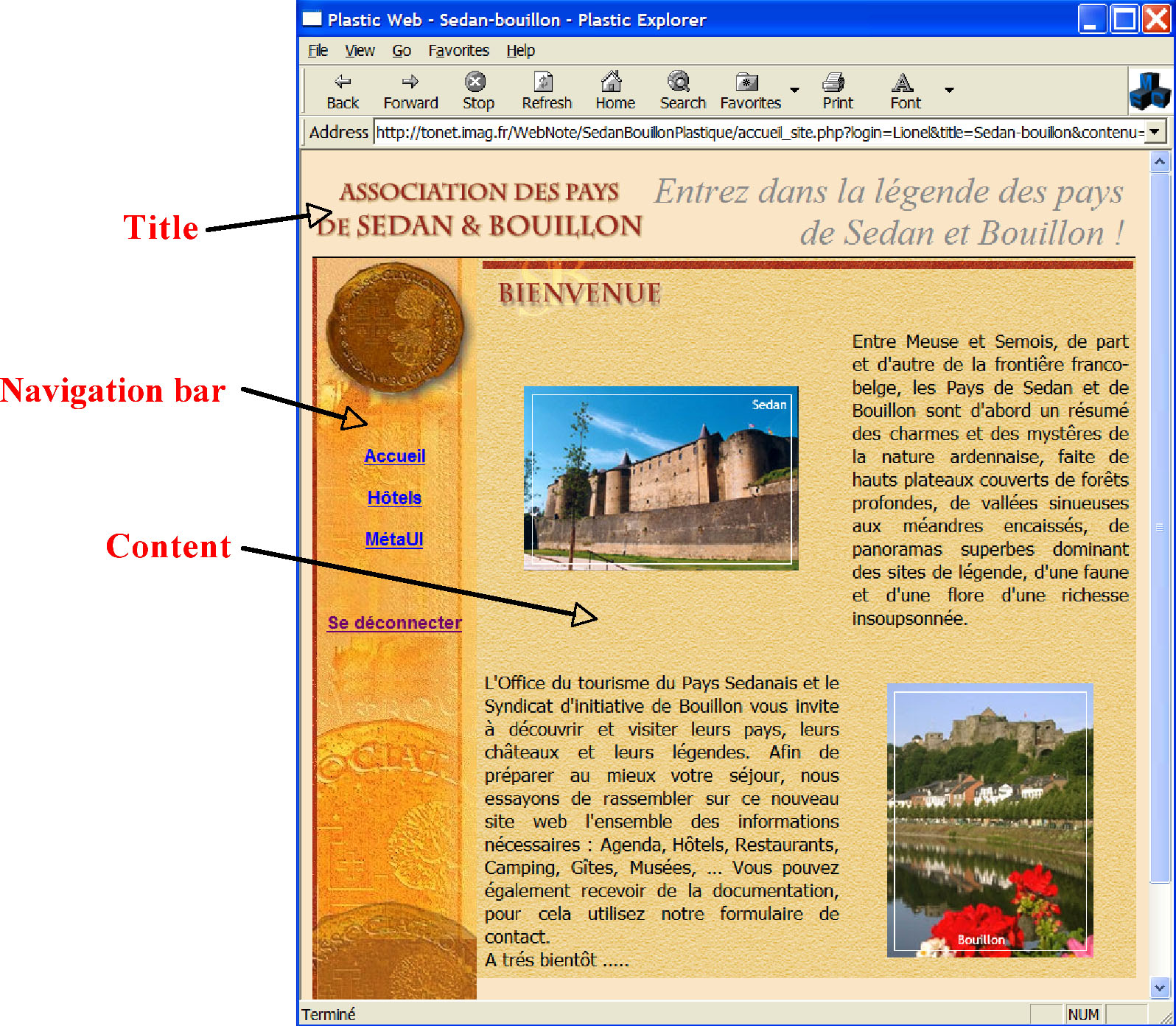Open the File menu
The image size is (1176, 1026).
click(x=318, y=50)
